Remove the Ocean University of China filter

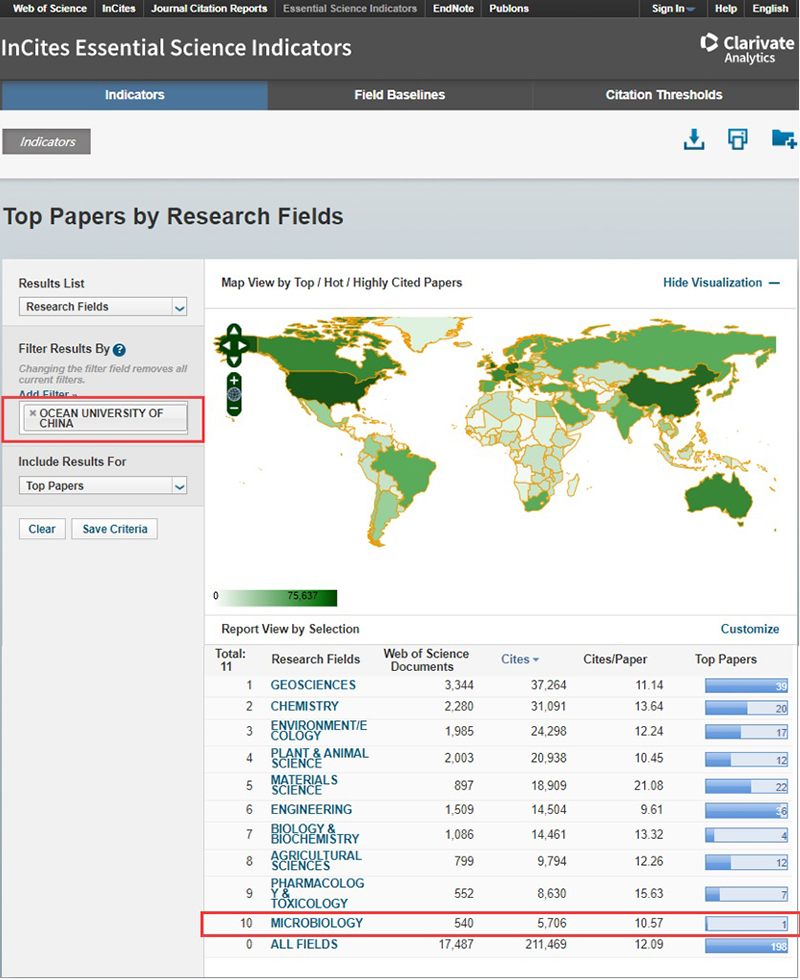(x=33, y=413)
